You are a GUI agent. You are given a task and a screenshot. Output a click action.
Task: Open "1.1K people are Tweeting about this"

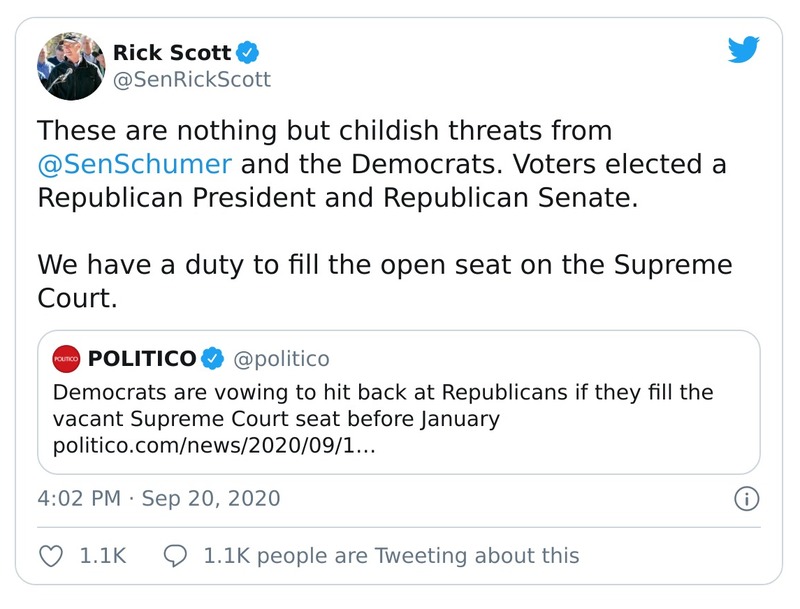click(391, 555)
